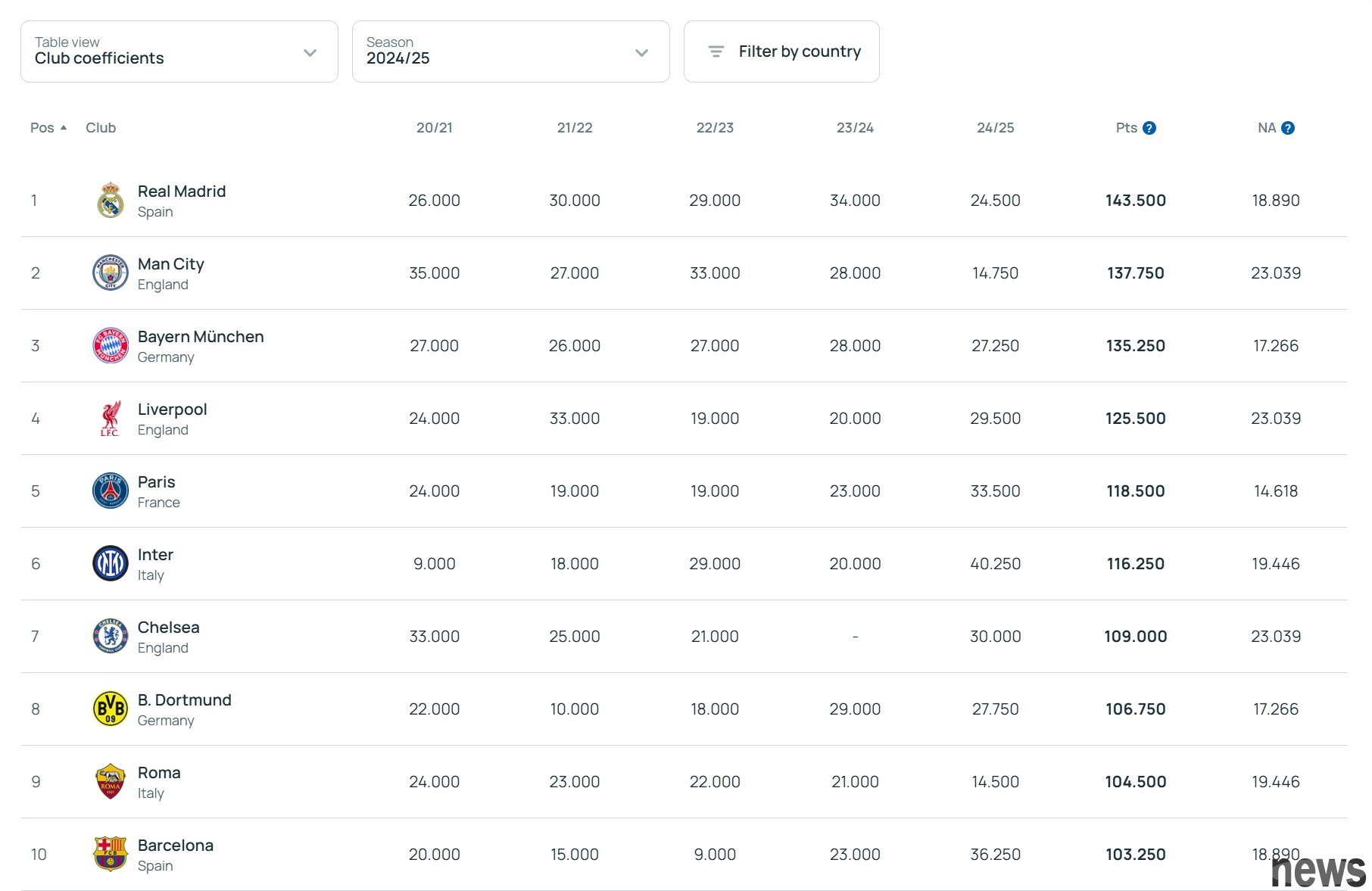Viewport: 1372px width, 891px height.
Task: Click Chelsea's empty 23/24 dash cell
Action: 855,637
